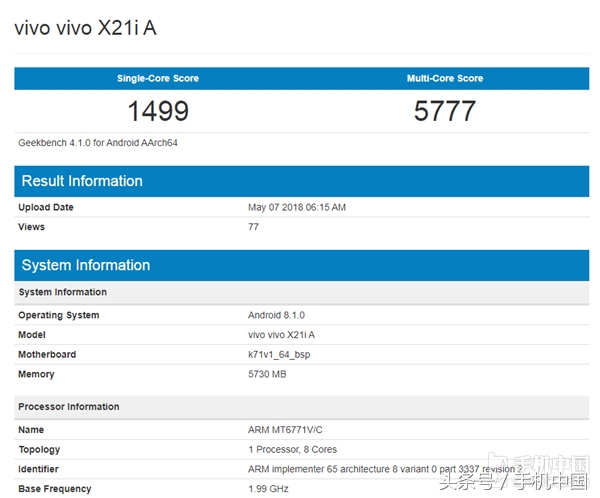Select the Identifier label
This screenshot has height=498, width=600.
click(x=38, y=469)
